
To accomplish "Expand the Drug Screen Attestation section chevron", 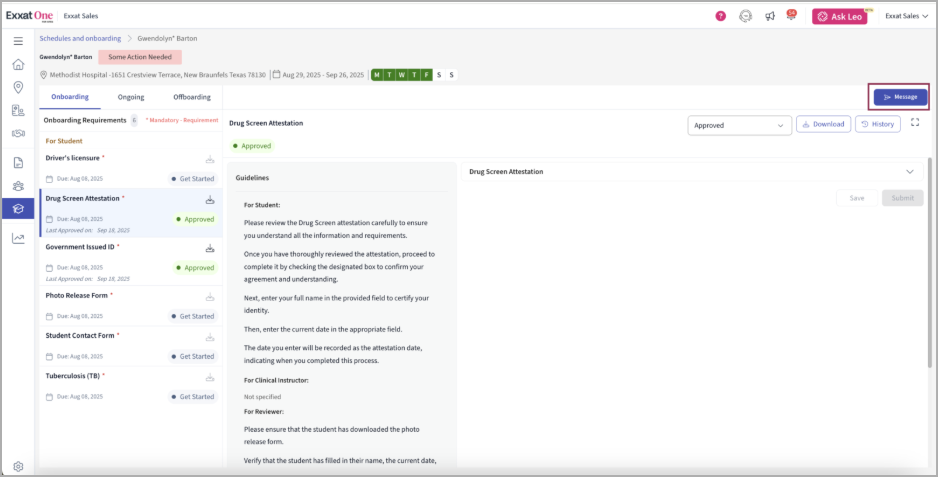I will tap(910, 172).
